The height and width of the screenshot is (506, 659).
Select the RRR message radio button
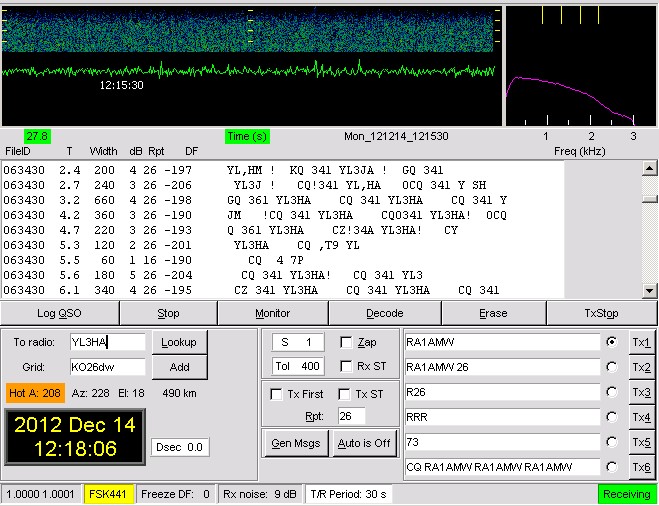pos(612,417)
